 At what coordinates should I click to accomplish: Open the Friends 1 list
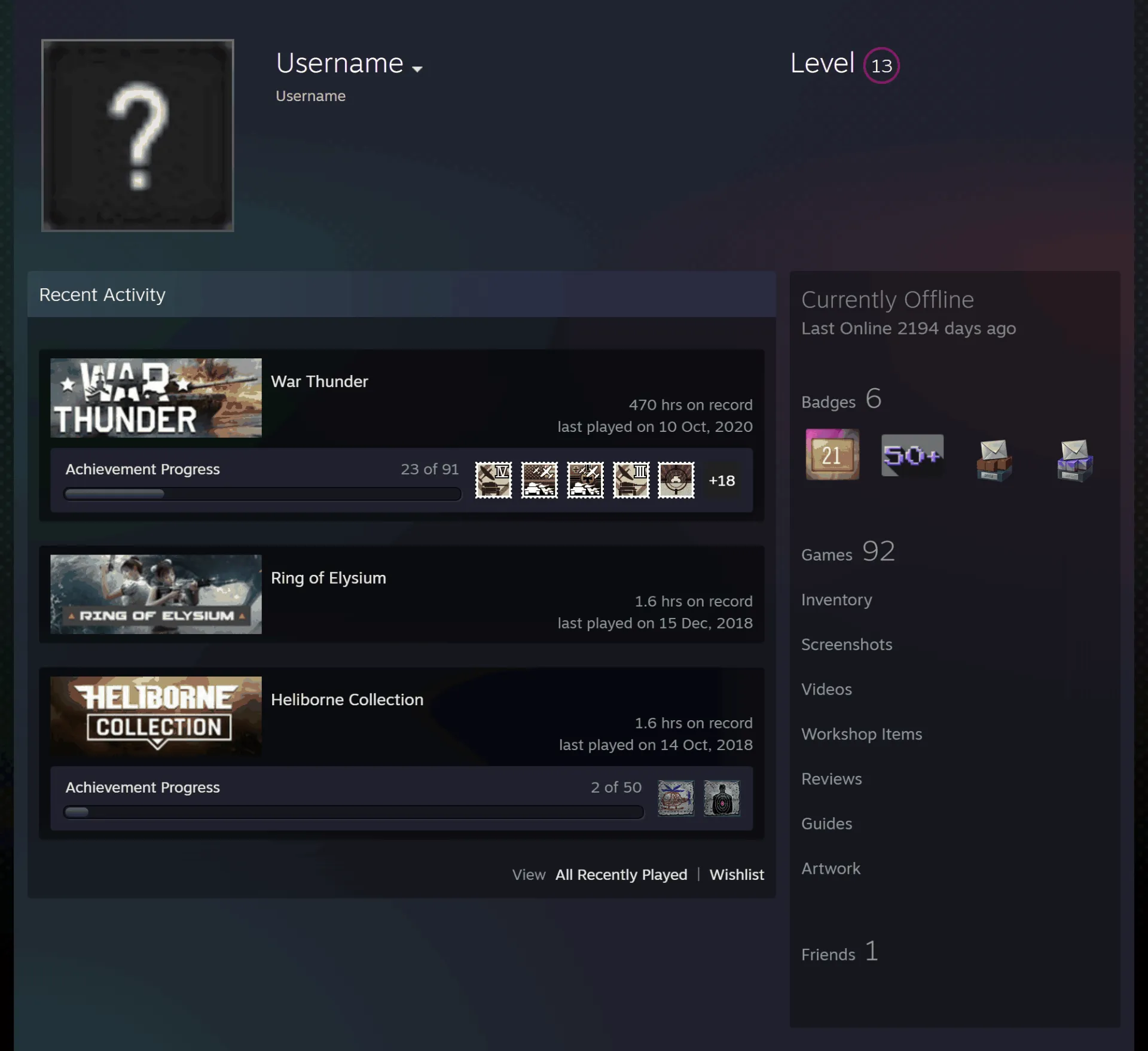839,952
